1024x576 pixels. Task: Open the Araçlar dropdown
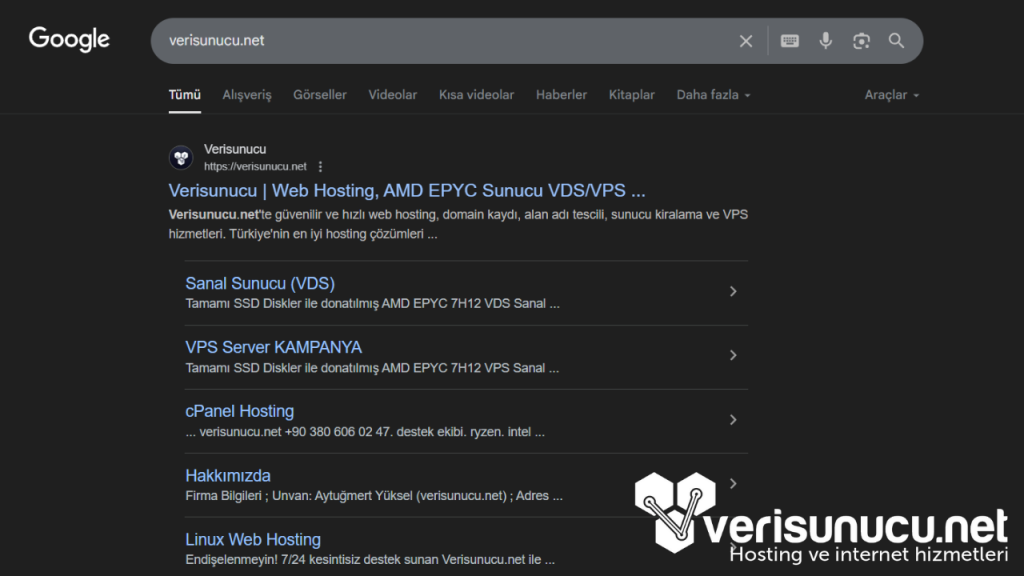click(891, 95)
